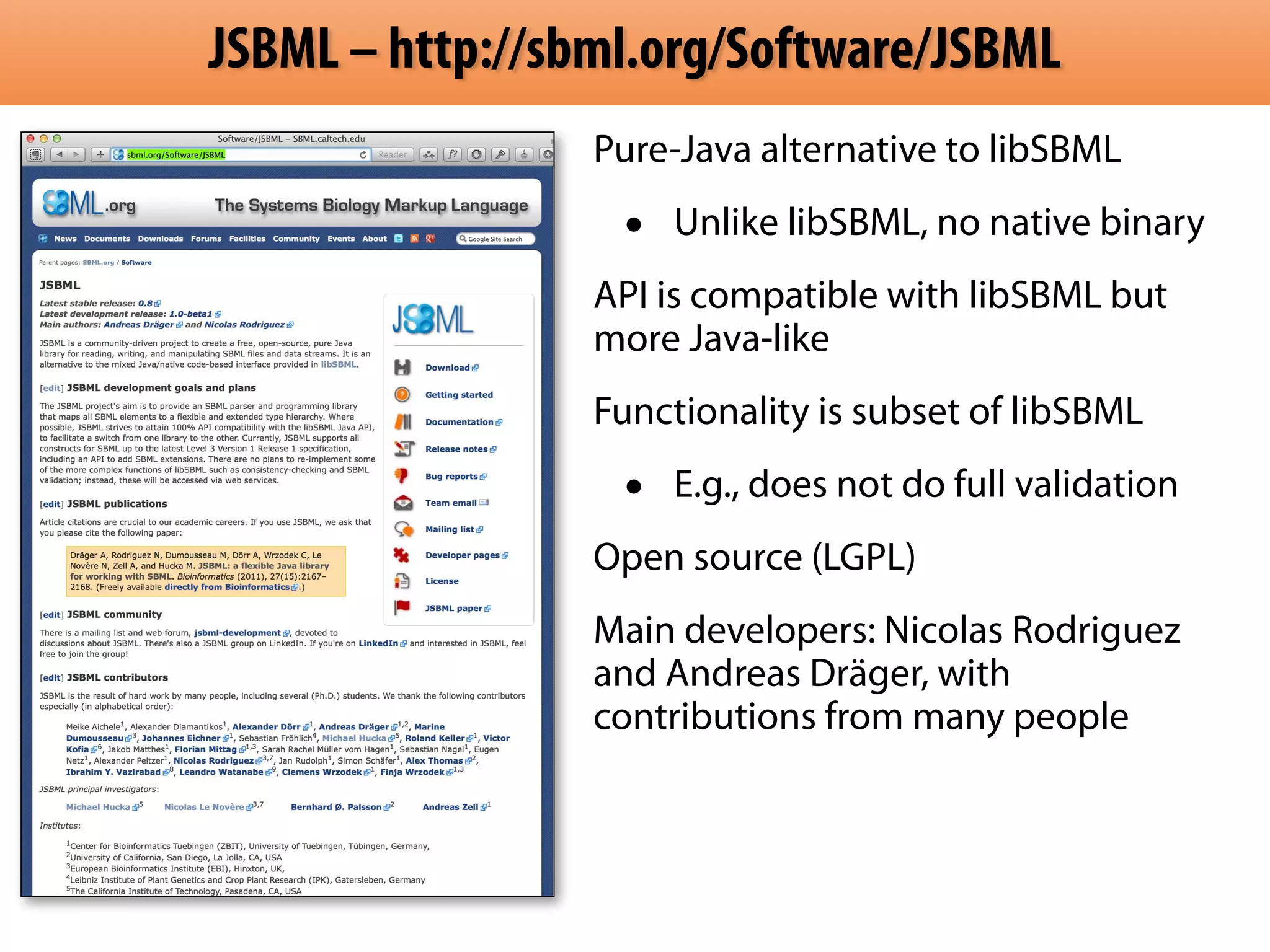Screen dimensions: 1270x952
Task: Click the RSS feed icon in navigation bar
Action: click(x=414, y=239)
